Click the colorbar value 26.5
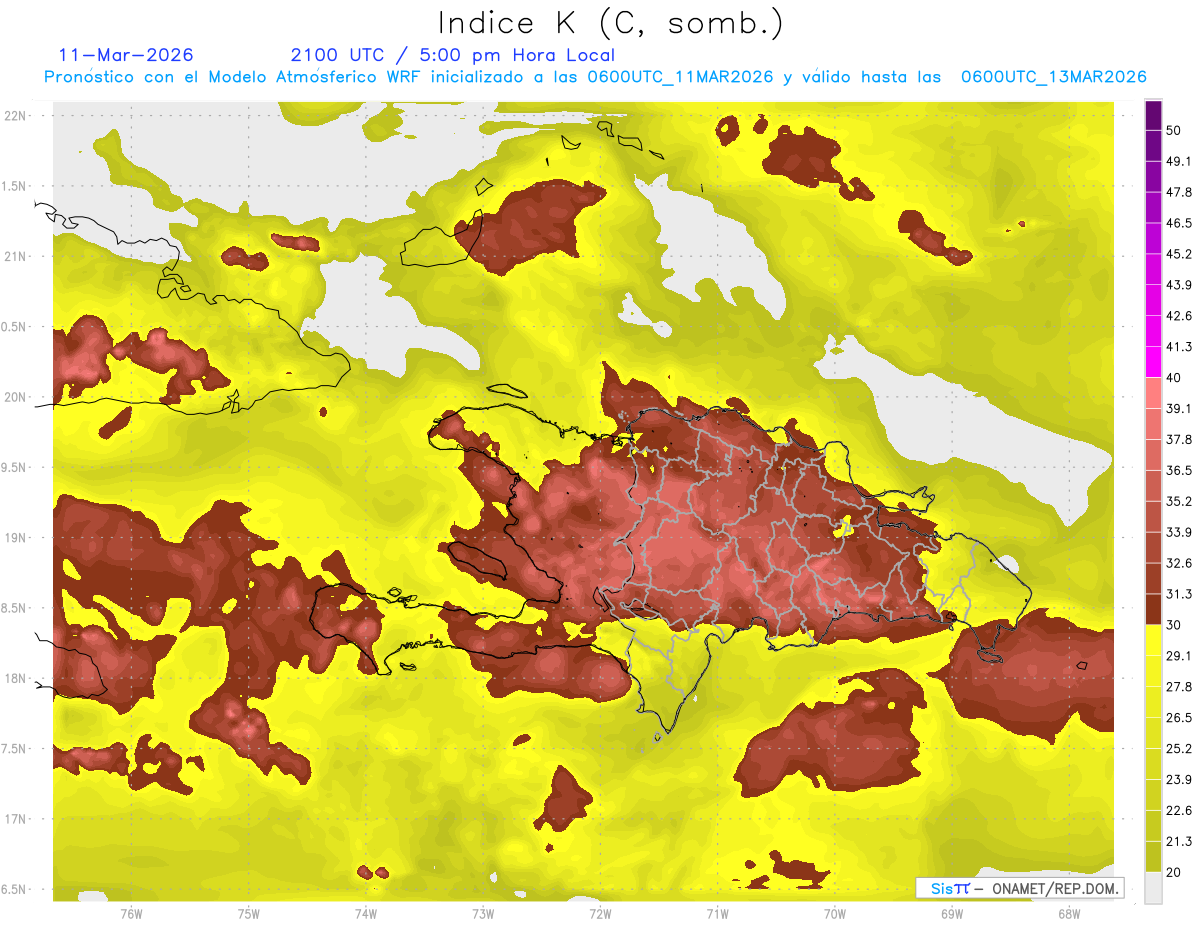1200x927 pixels. click(1179, 718)
